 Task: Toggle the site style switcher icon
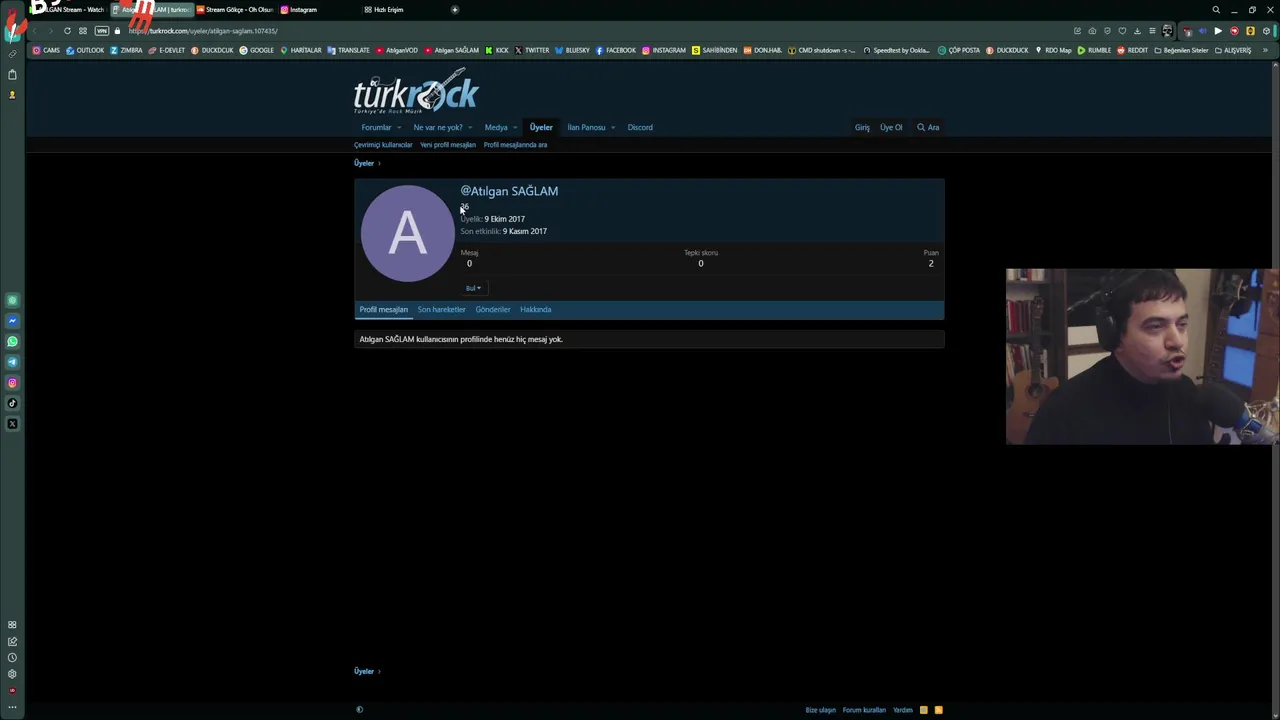pos(360,710)
